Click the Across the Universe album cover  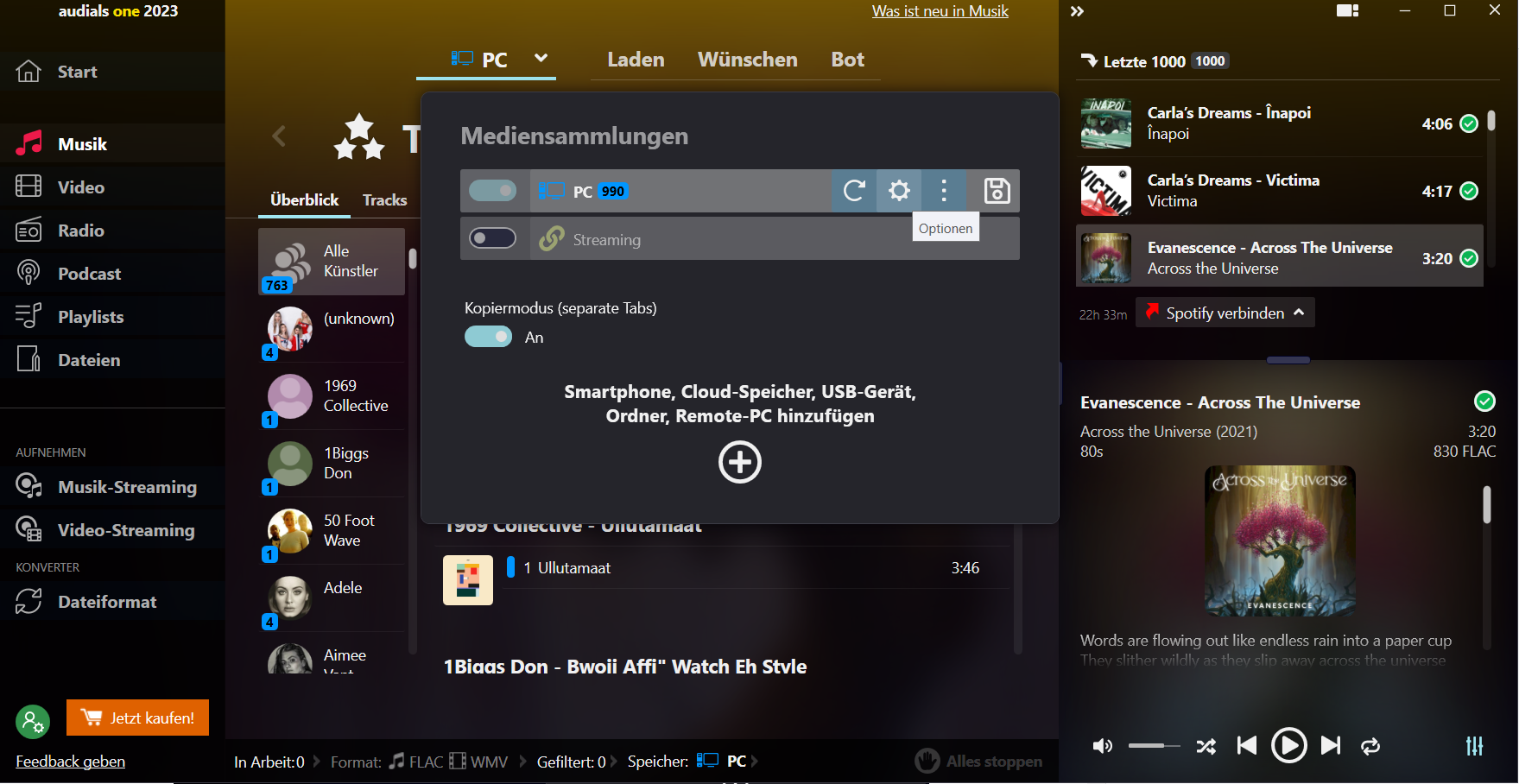click(1280, 541)
